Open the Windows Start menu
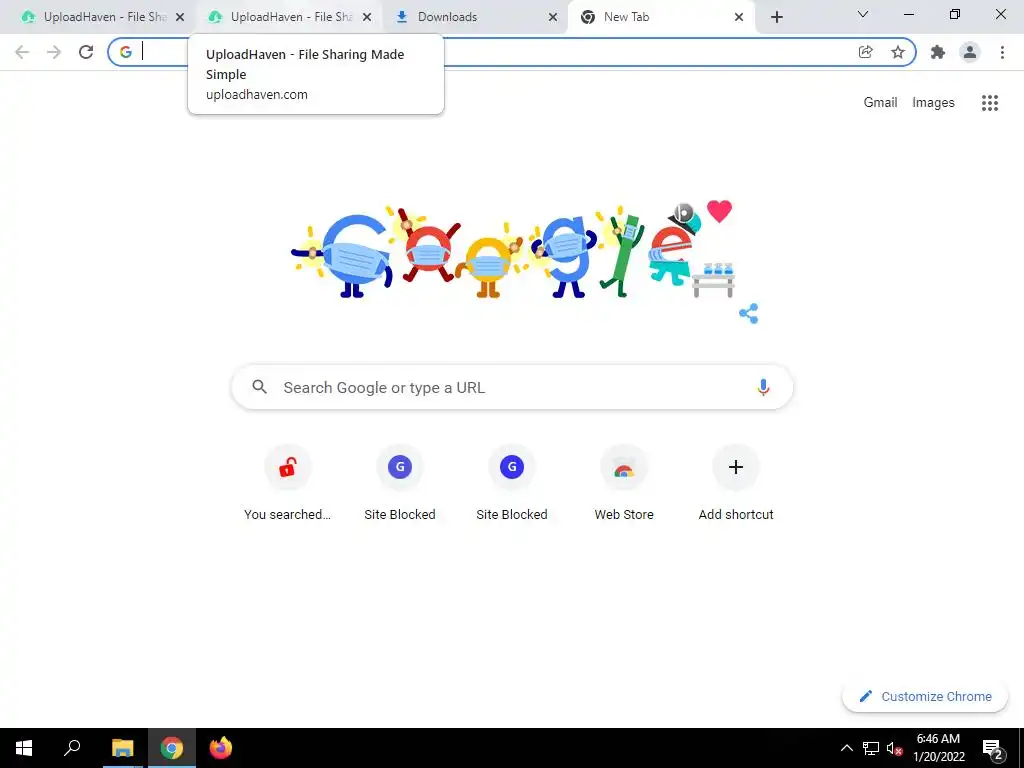1024x768 pixels. (24, 748)
